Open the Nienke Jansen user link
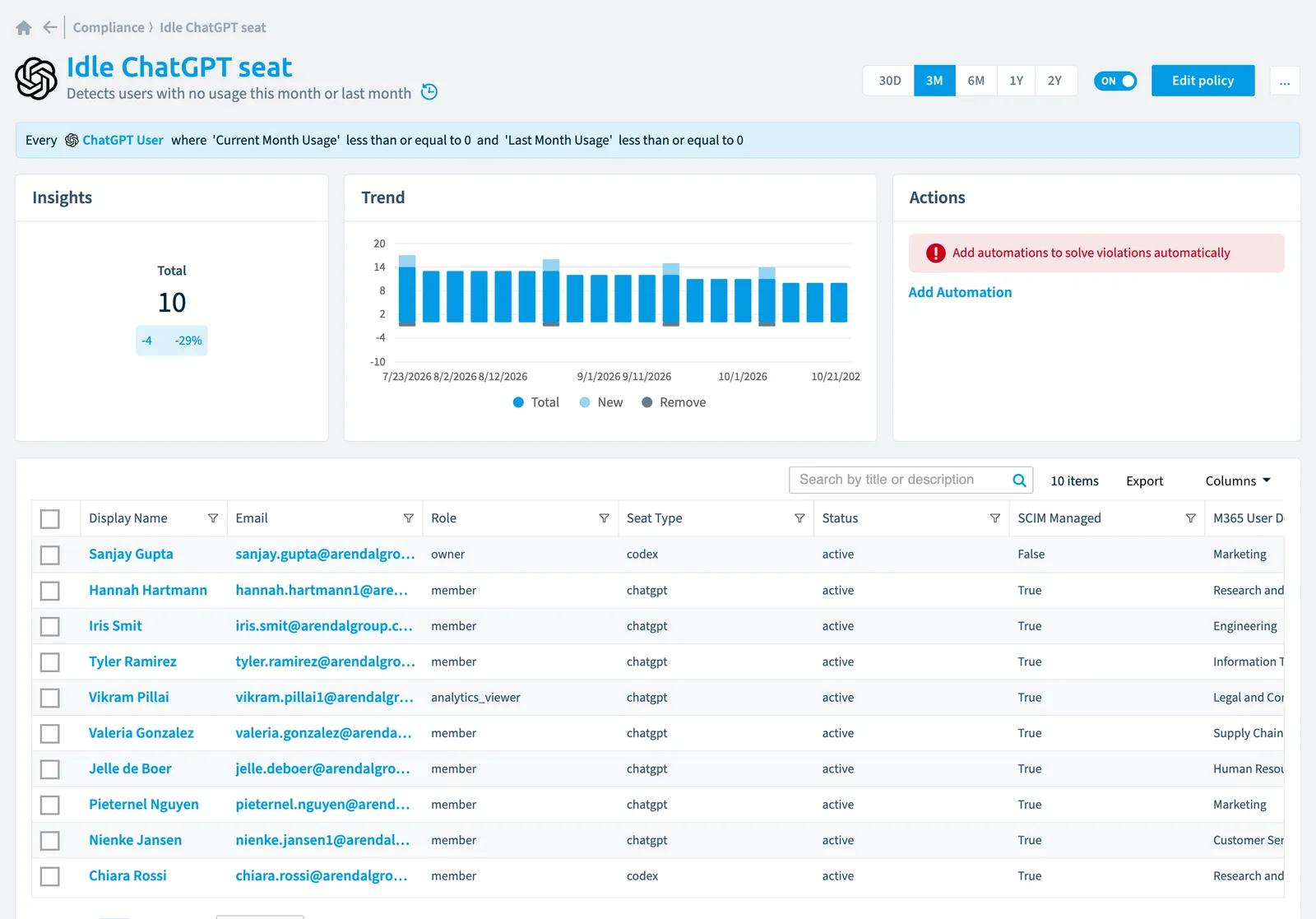This screenshot has height=919, width=1316. pyautogui.click(x=135, y=840)
